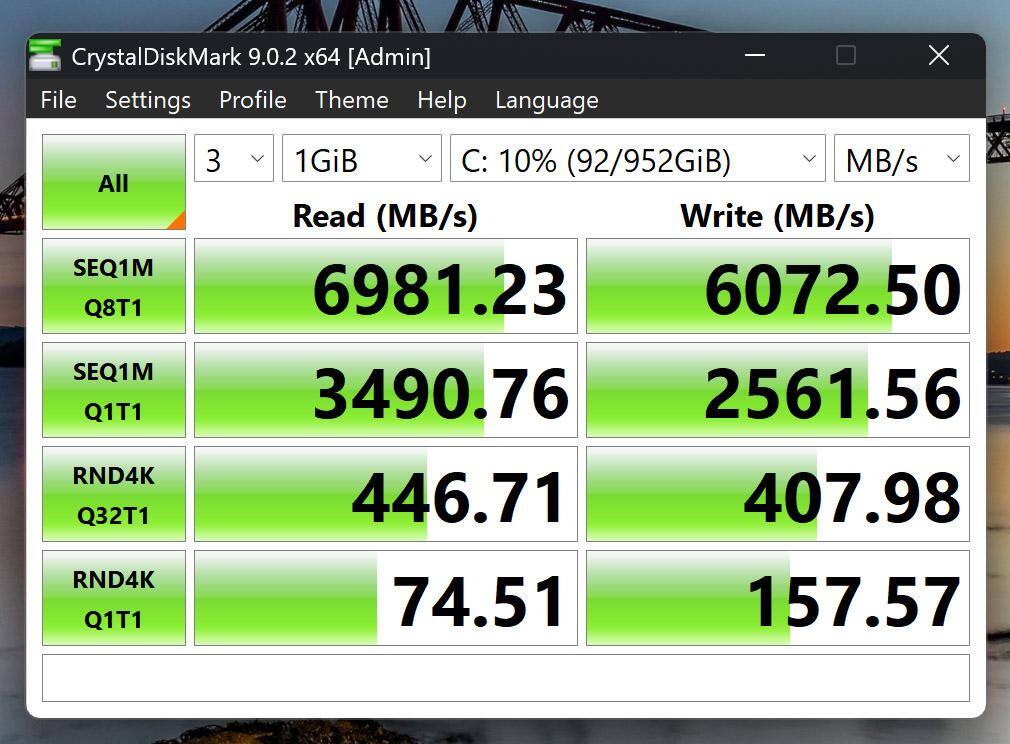Open the Profile menu

252,100
